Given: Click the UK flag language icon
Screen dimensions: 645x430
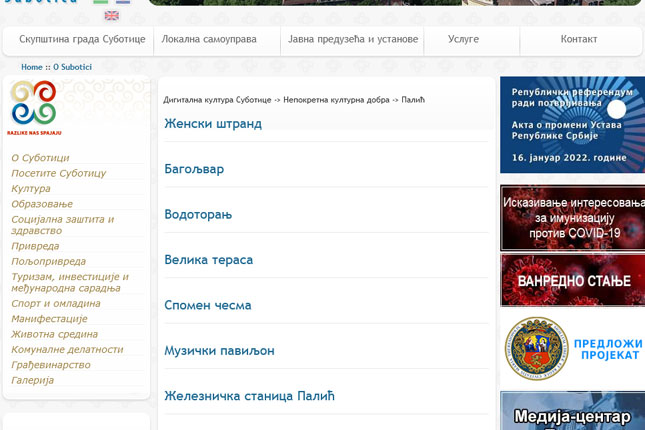Looking at the screenshot, I should (112, 15).
